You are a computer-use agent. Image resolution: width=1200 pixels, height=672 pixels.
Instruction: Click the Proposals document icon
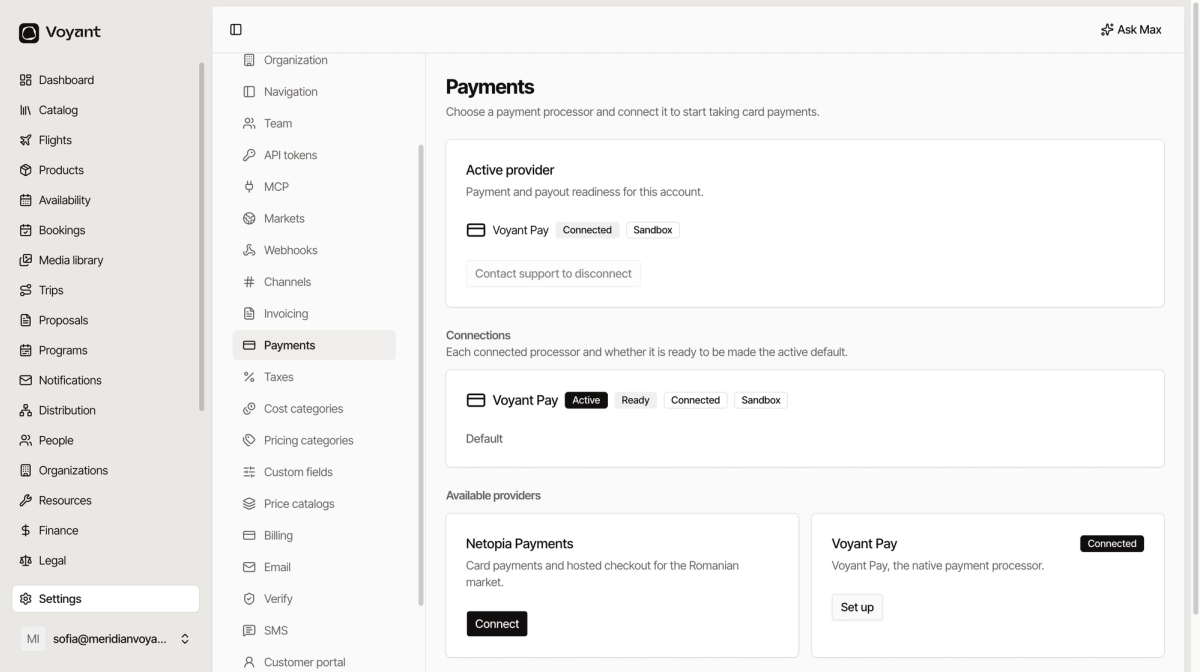pos(26,320)
